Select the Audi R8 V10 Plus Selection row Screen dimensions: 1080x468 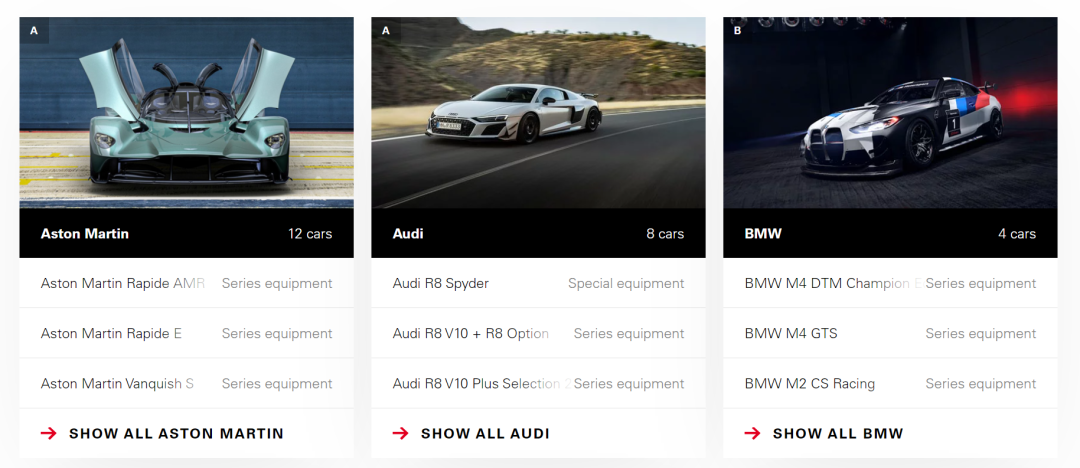[x=539, y=383]
